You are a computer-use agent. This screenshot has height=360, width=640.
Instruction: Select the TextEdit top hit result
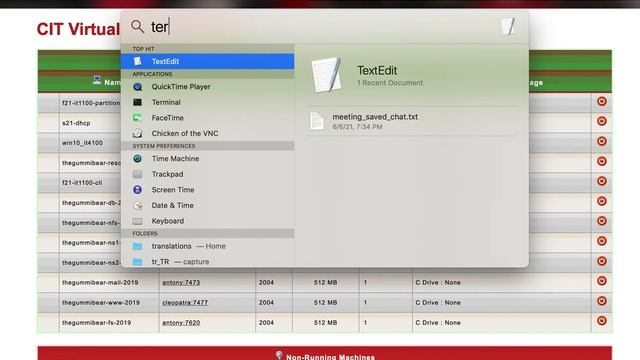pyautogui.click(x=207, y=61)
